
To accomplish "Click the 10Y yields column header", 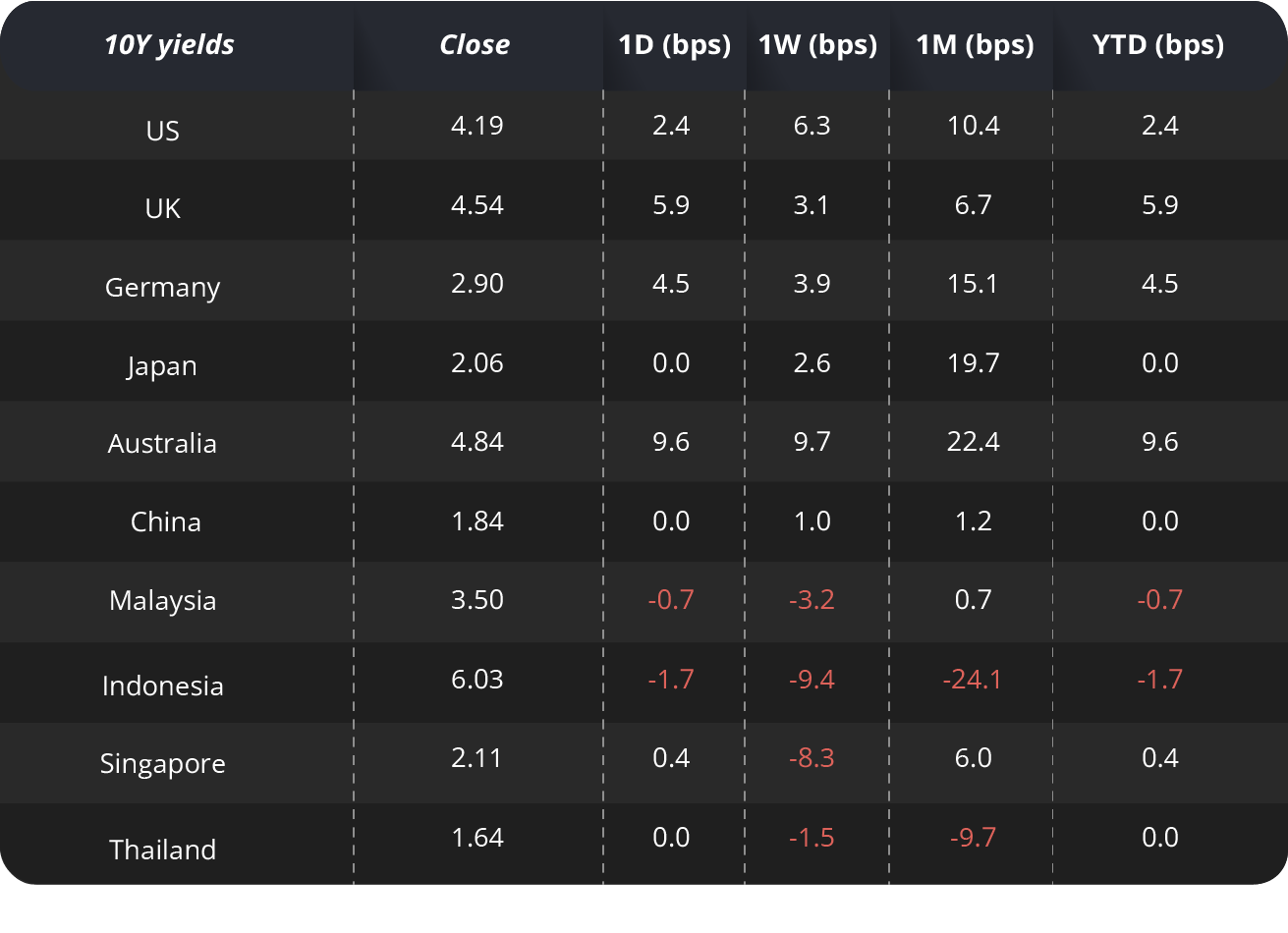I will [x=169, y=45].
